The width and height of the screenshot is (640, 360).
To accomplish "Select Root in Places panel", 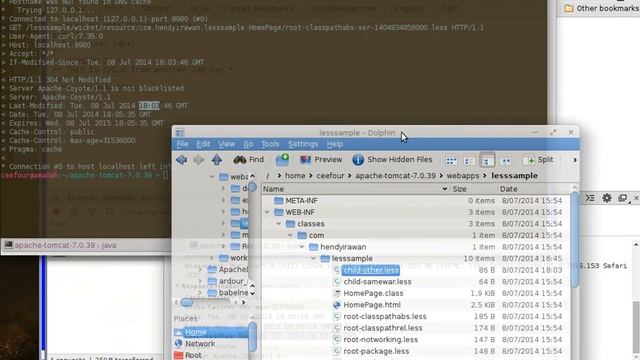I will (x=193, y=355).
